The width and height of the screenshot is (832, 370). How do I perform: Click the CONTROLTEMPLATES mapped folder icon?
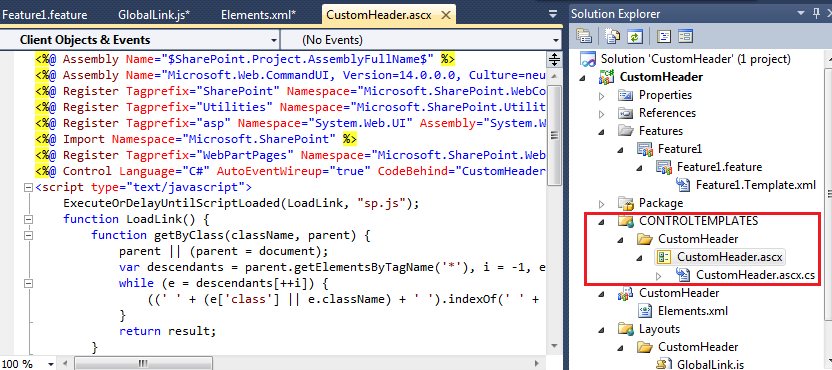(626, 221)
